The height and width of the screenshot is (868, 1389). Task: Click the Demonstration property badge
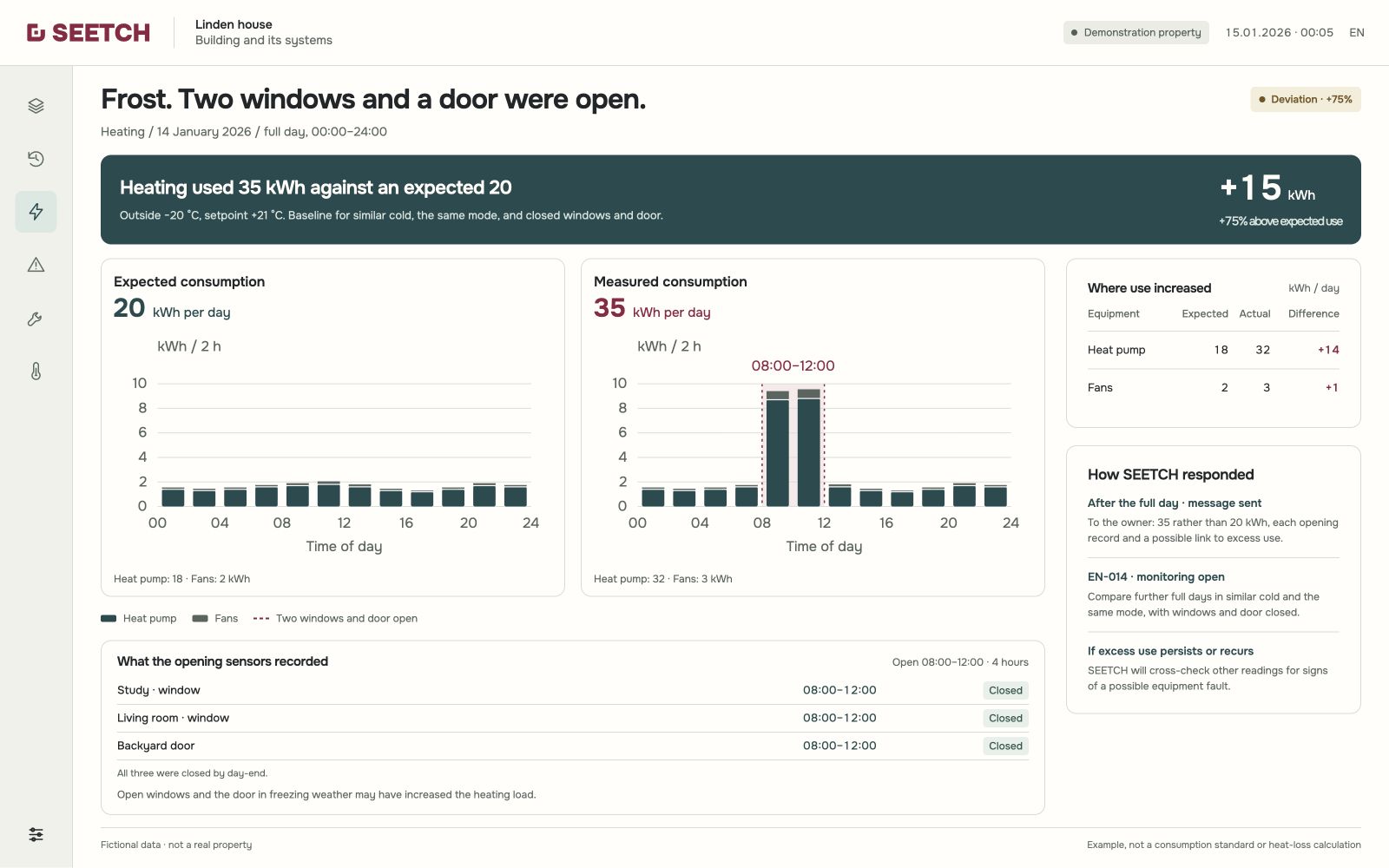click(x=1136, y=33)
